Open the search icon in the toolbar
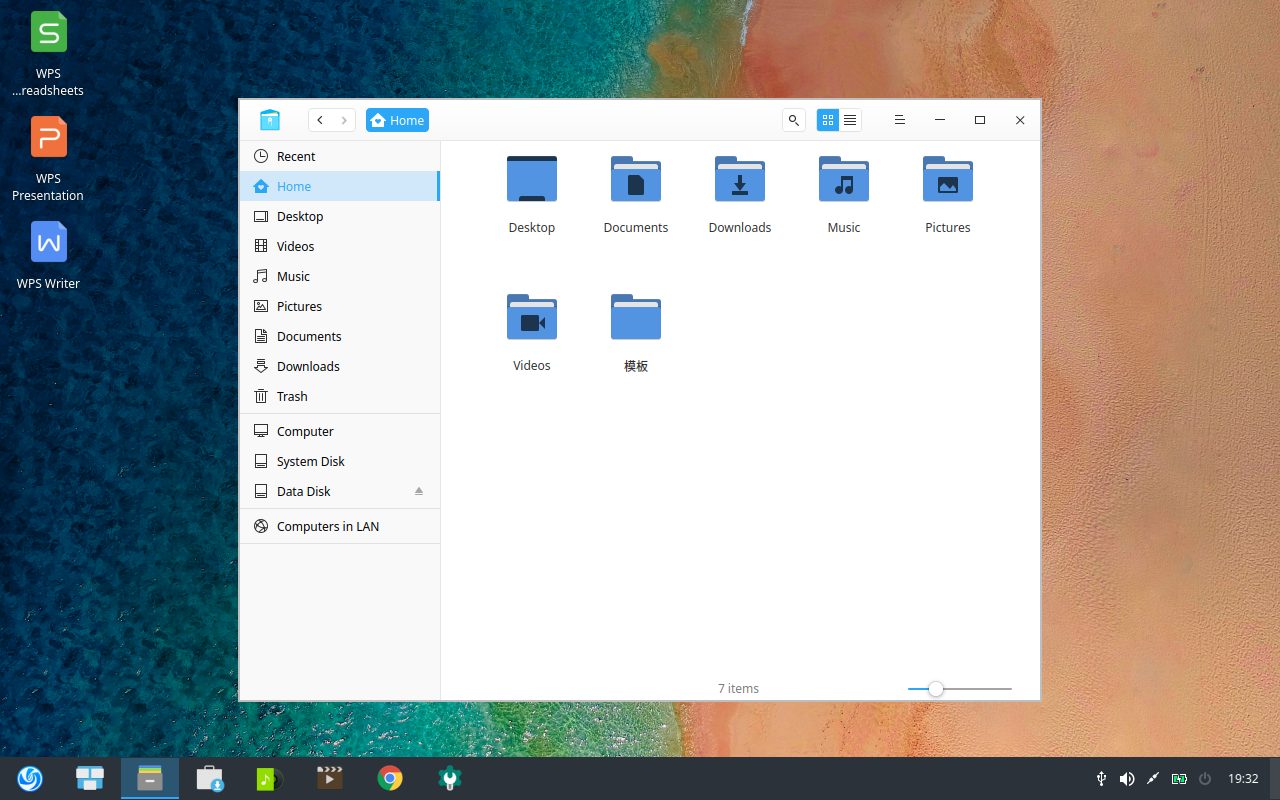Viewport: 1280px width, 800px height. [793, 120]
